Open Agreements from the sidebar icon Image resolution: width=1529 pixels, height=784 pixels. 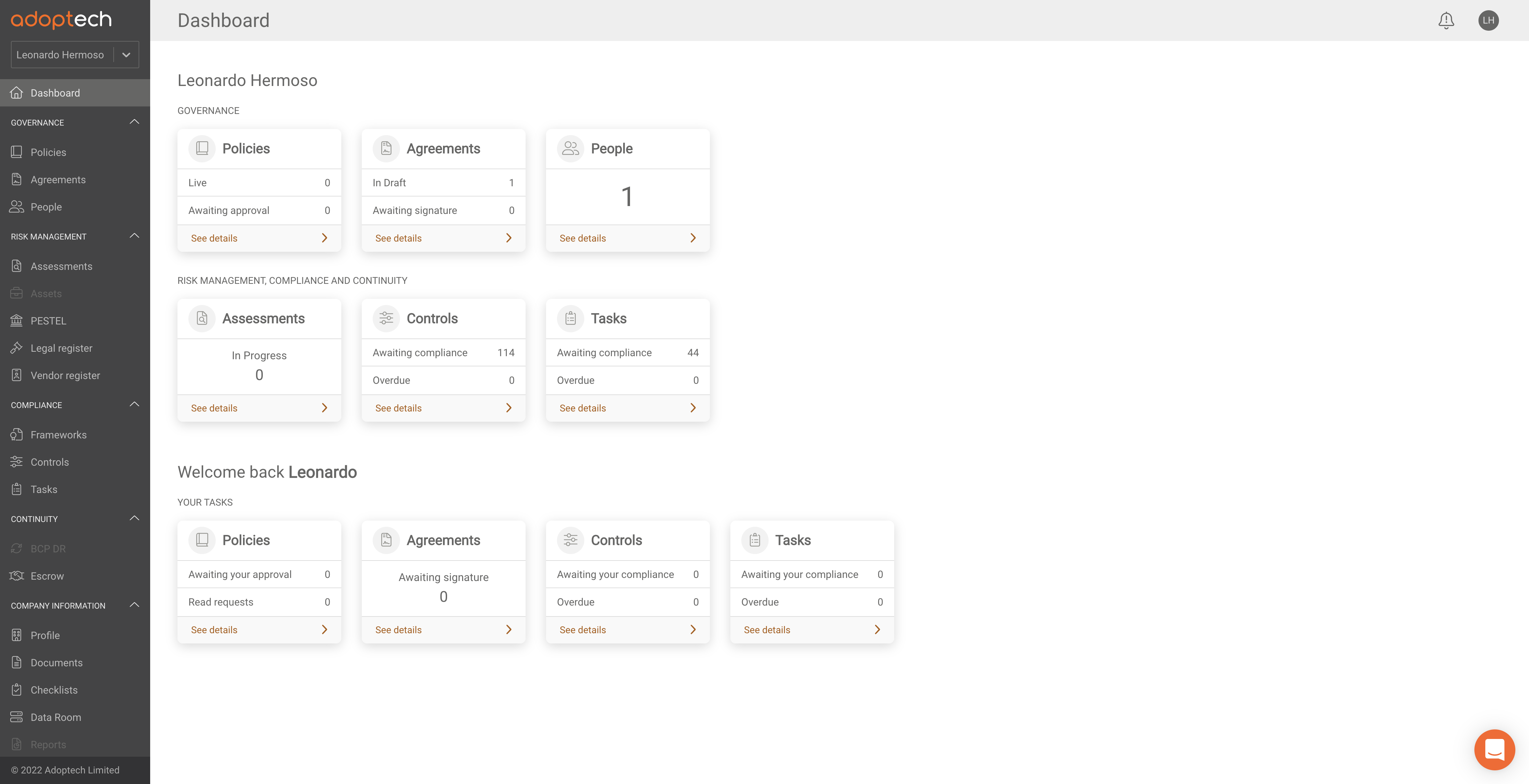[x=17, y=179]
